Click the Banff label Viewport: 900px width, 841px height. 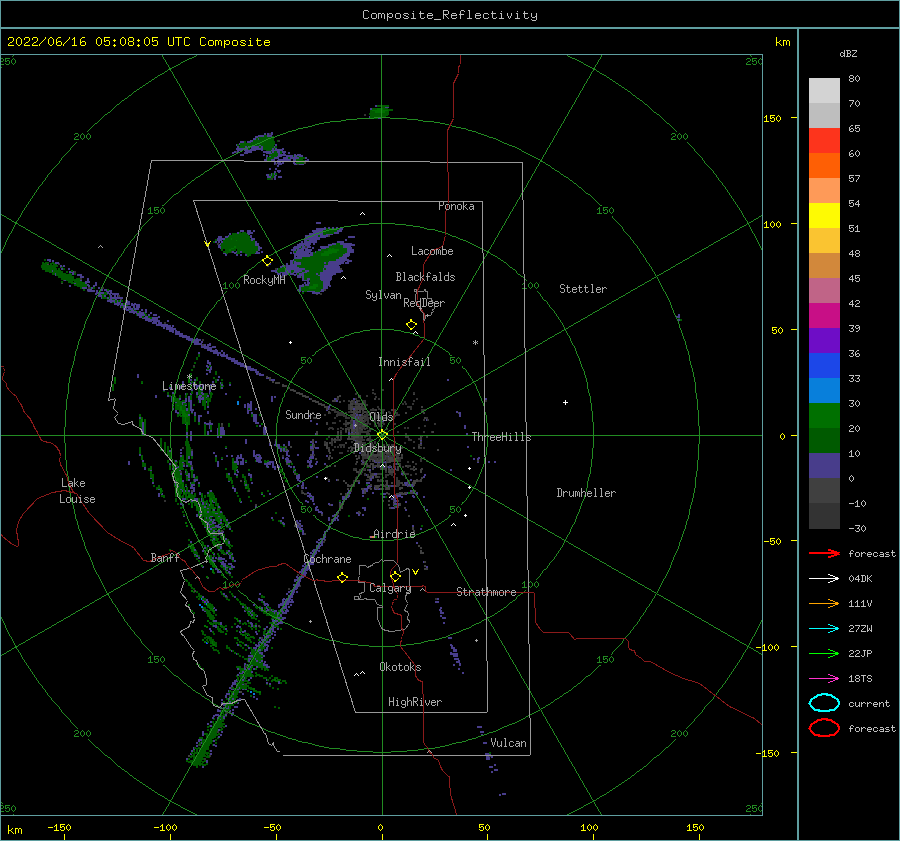tap(165, 557)
